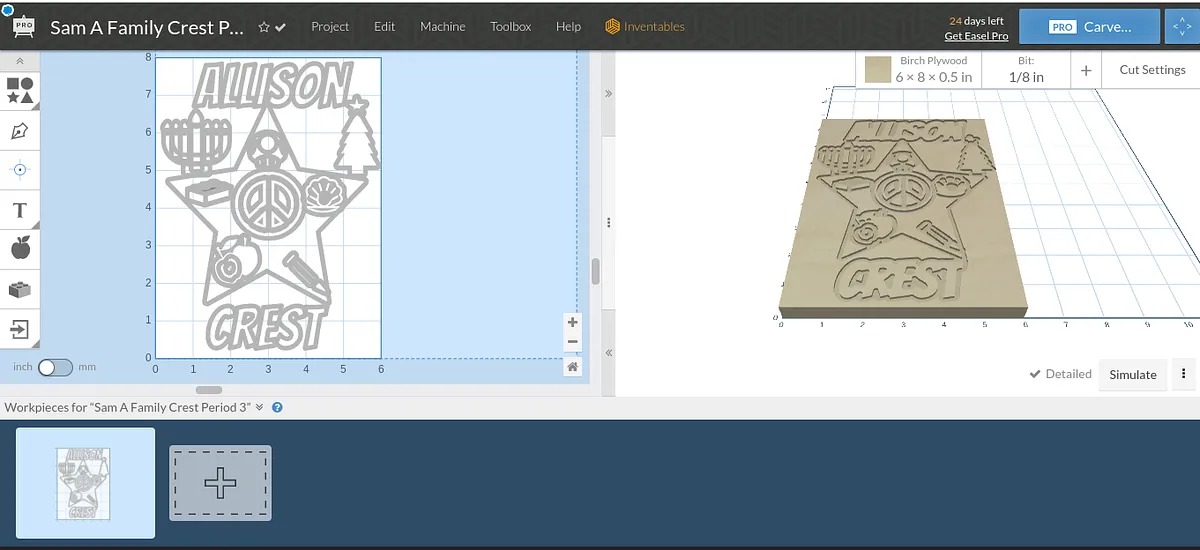Viewport: 1200px width, 550px height.
Task: Select the Birch Plywood material swatch
Action: point(879,70)
